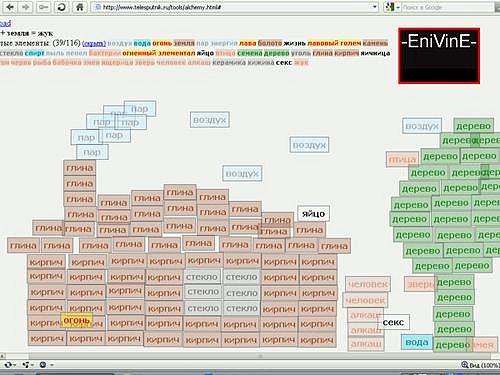Open the address bar history dropdown
This screenshot has width=500, height=375.
(374, 7)
